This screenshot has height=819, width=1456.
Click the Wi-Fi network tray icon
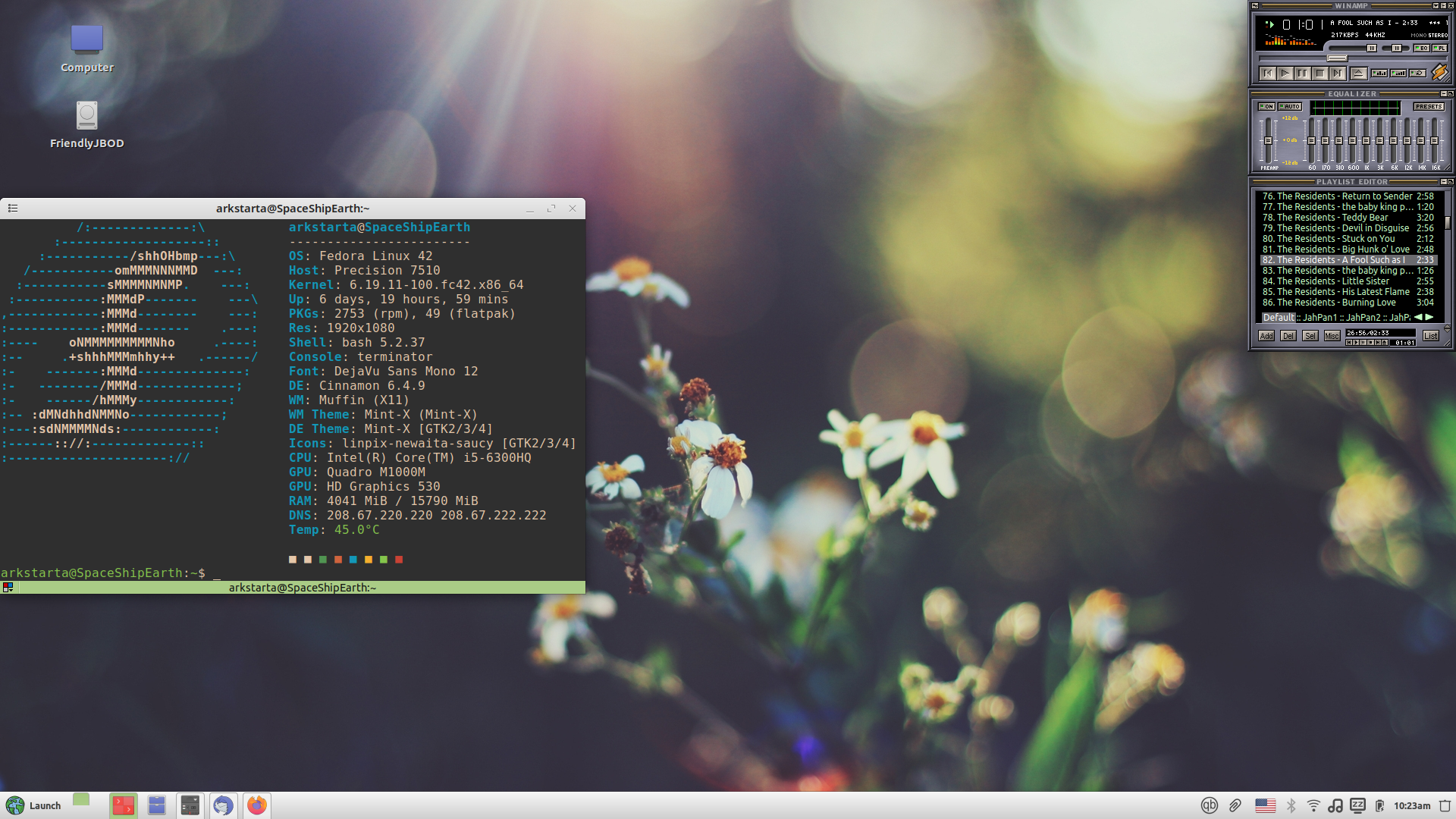(x=1313, y=805)
